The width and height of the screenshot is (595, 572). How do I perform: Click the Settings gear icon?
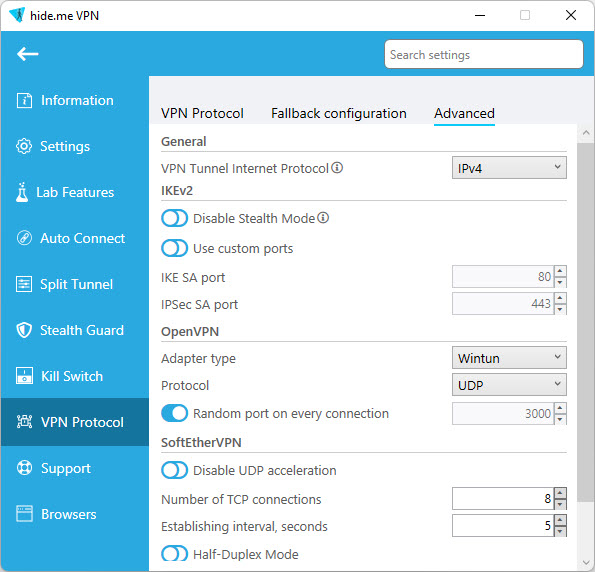point(24,147)
